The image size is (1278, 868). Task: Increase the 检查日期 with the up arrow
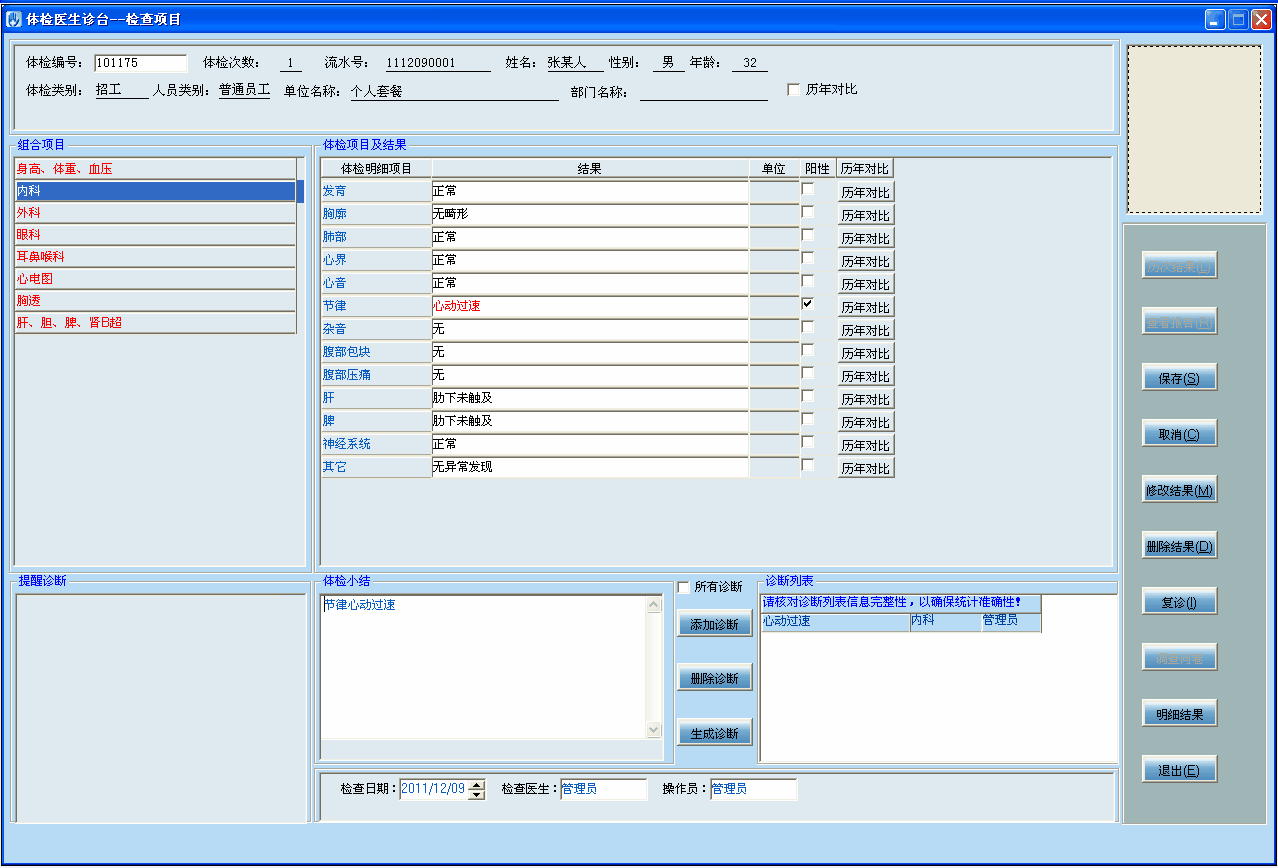point(476,784)
